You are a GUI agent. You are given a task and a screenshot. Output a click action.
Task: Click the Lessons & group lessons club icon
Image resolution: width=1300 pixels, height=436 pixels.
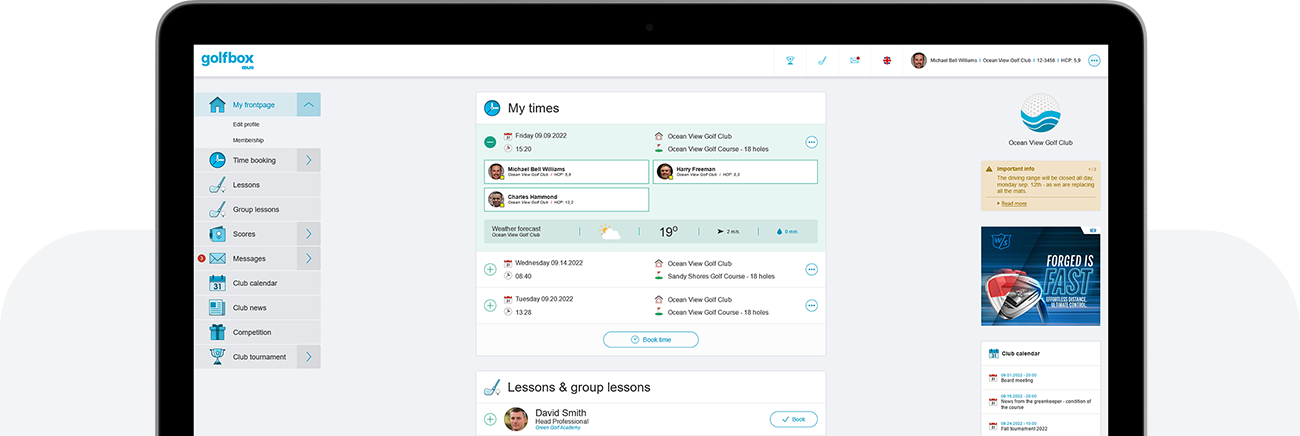(x=492, y=387)
